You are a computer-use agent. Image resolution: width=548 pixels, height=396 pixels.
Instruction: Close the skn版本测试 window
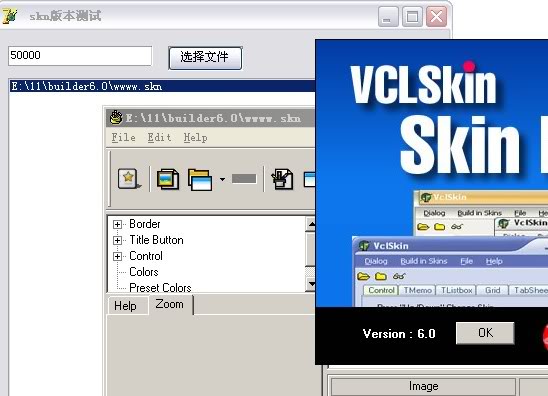click(436, 16)
